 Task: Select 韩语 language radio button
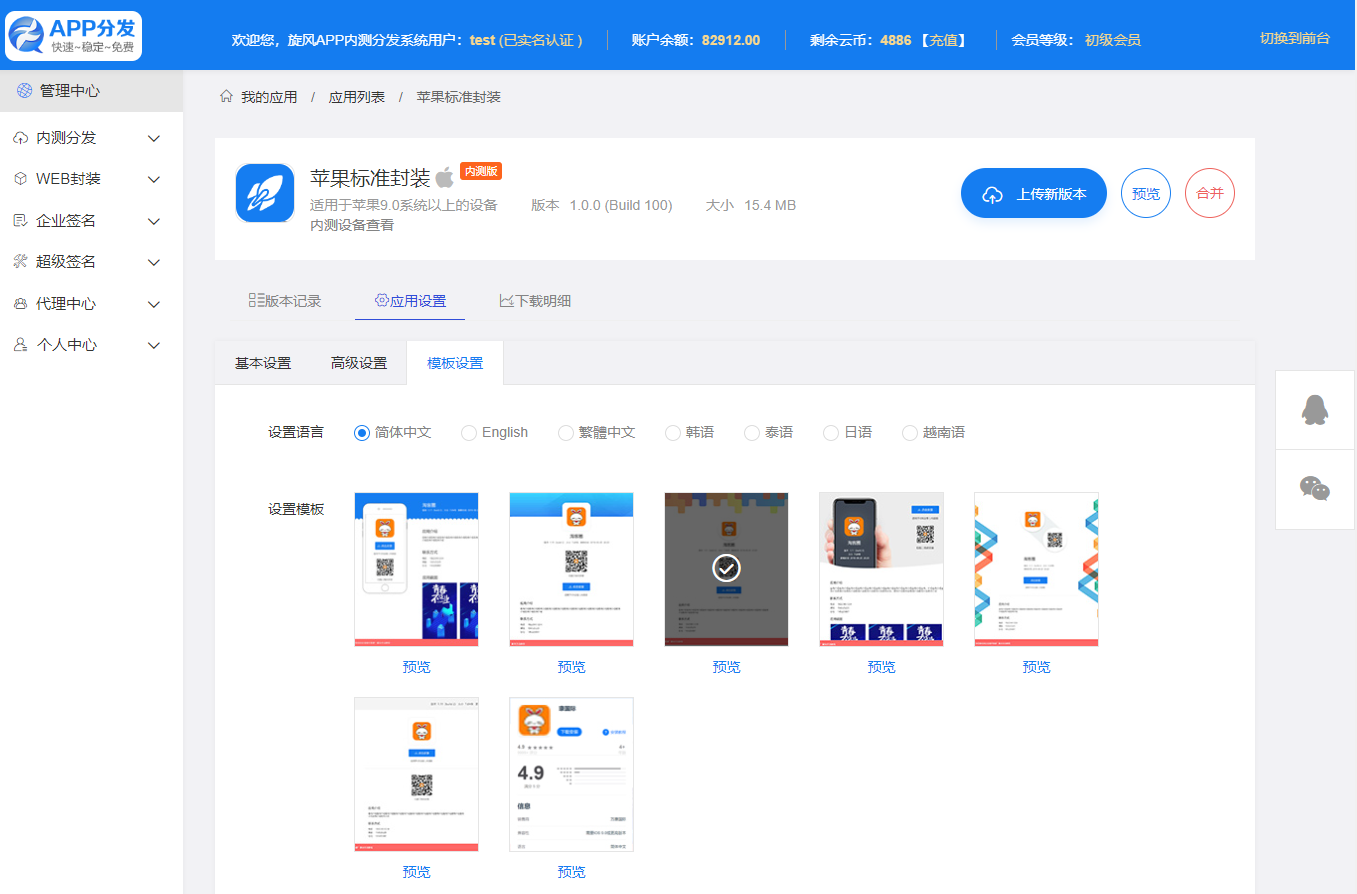(x=673, y=433)
